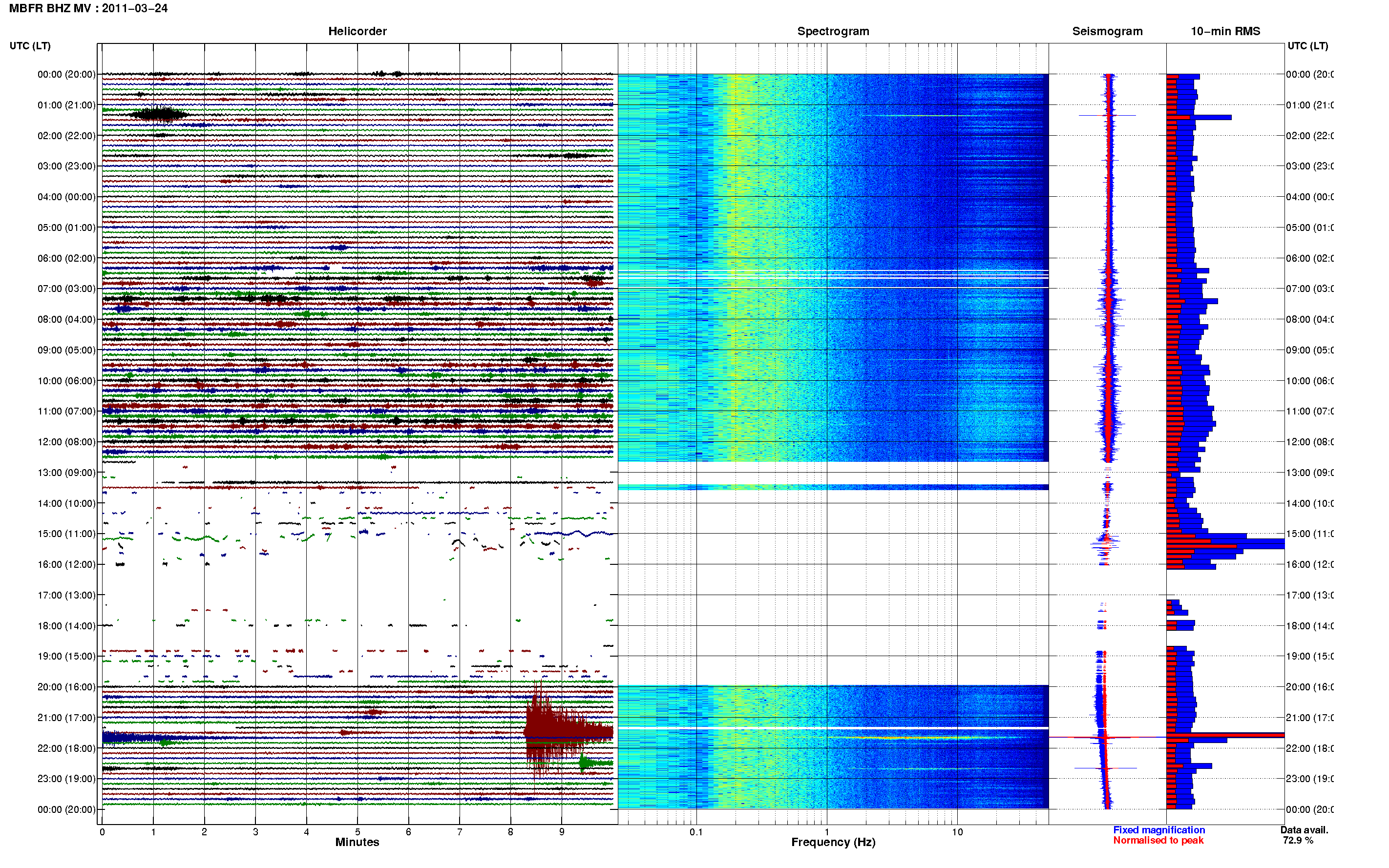
Task: Click the right 'UTC (LT)' axis label
Action: coord(1307,46)
